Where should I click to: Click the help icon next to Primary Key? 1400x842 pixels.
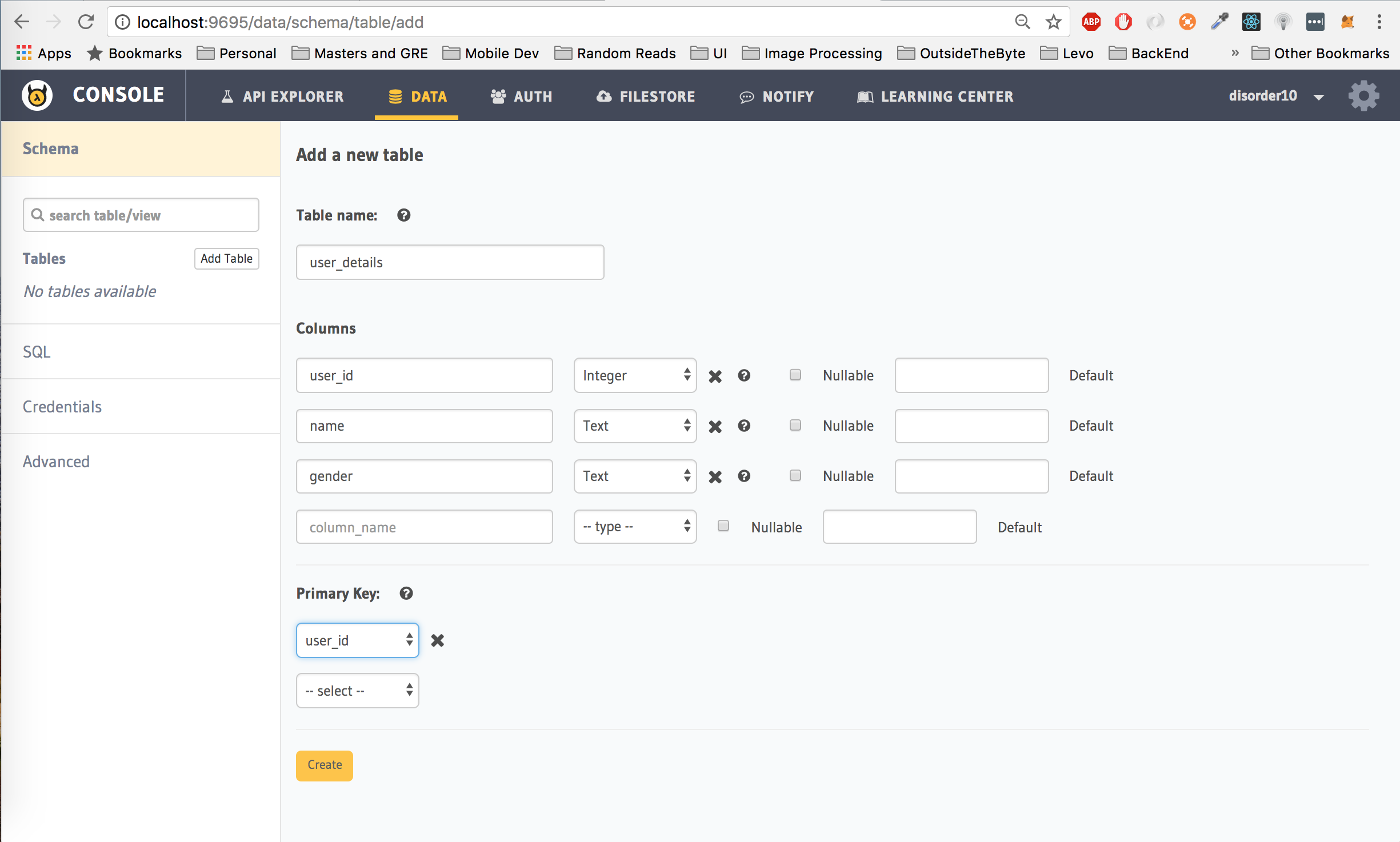tap(406, 593)
